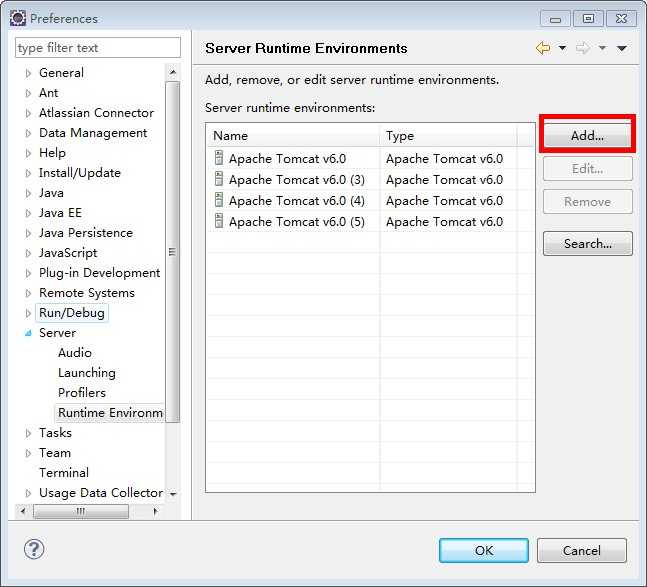
Task: Select the General preferences item
Action: (x=61, y=73)
